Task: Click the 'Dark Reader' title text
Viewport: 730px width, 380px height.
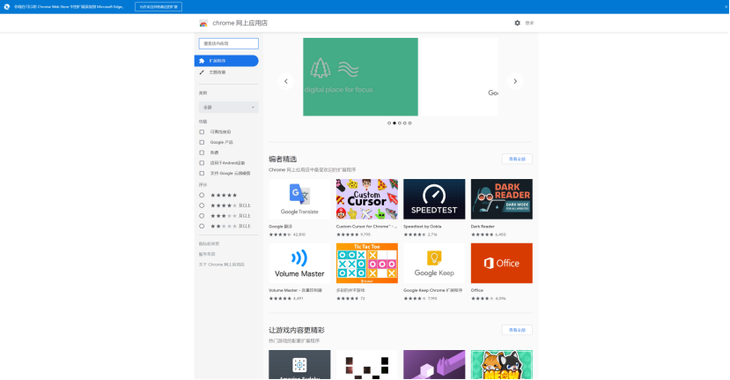Action: [483, 227]
